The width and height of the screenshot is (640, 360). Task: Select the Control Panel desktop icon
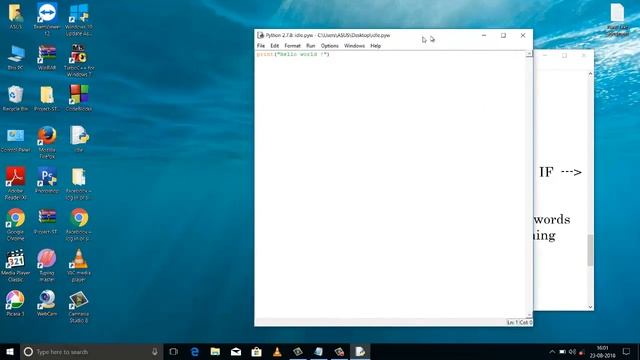point(16,140)
